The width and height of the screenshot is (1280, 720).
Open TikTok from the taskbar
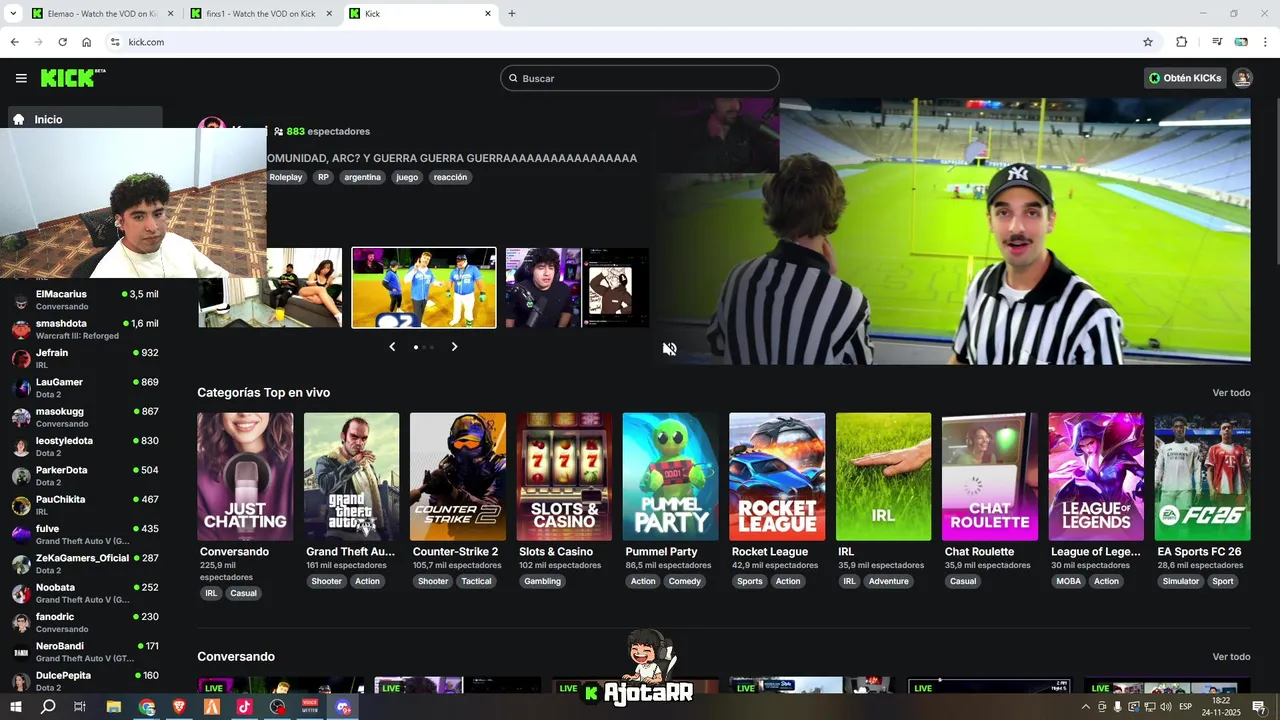(x=244, y=707)
